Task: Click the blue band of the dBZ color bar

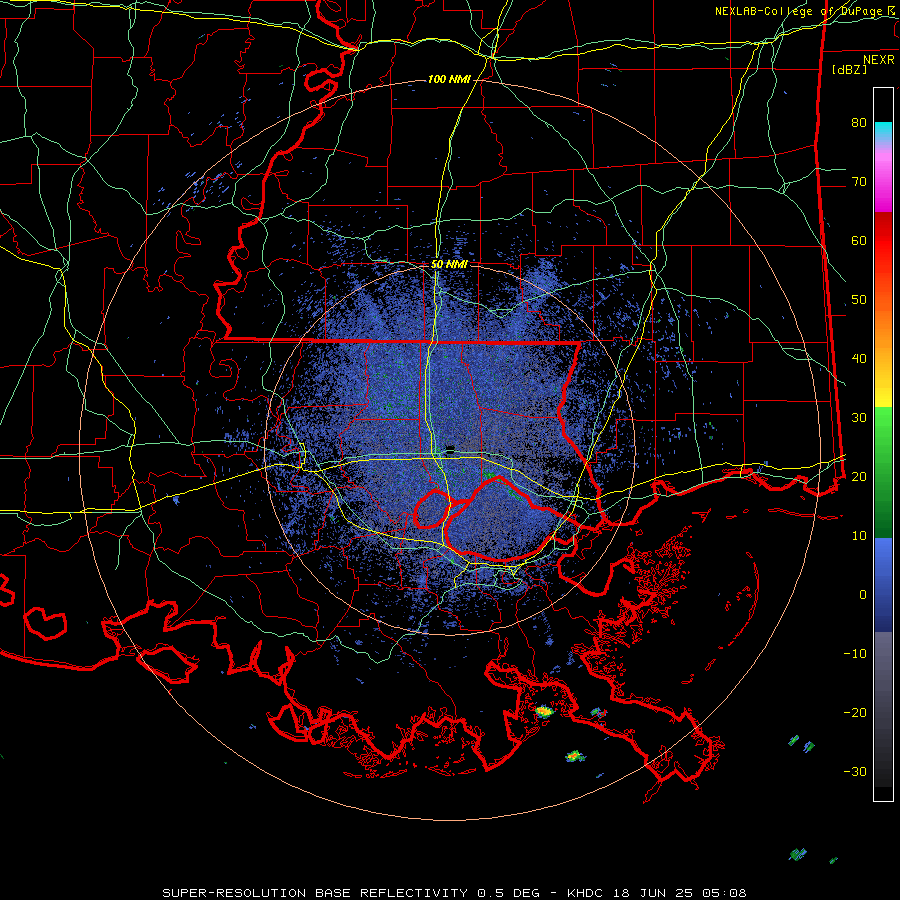Action: point(883,585)
